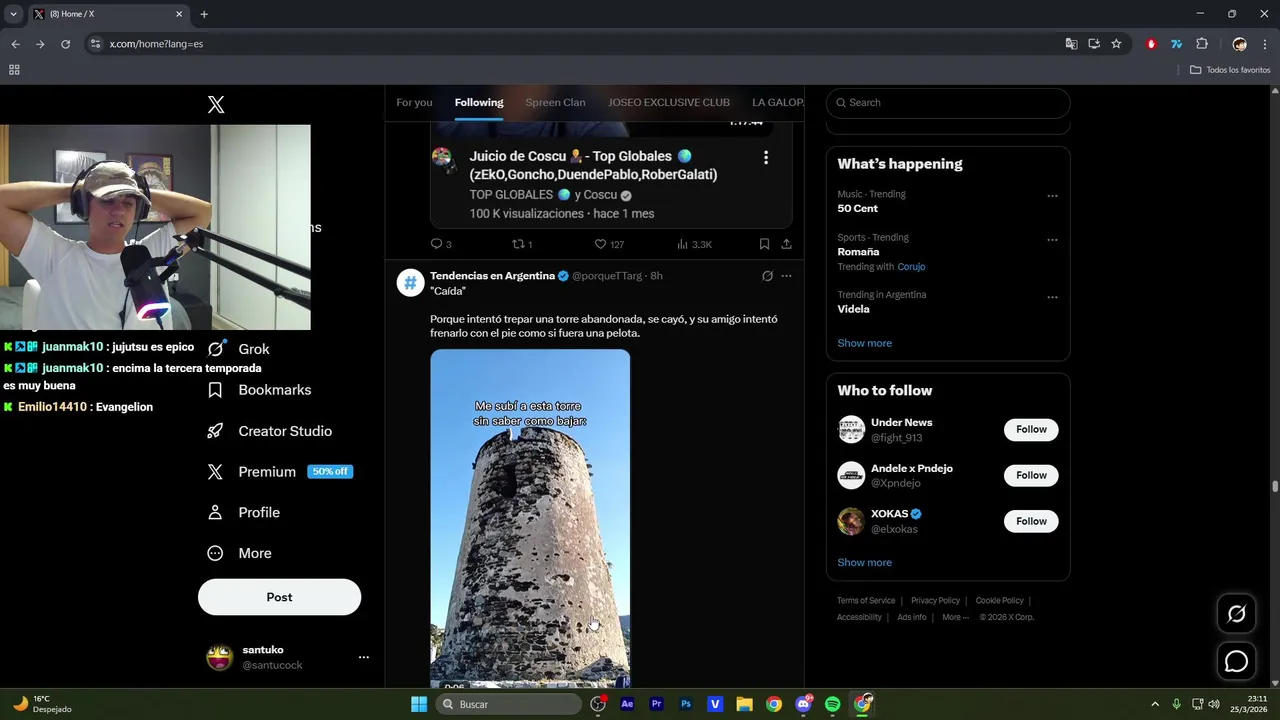
Task: Click the Corujo trending link
Action: 911,267
